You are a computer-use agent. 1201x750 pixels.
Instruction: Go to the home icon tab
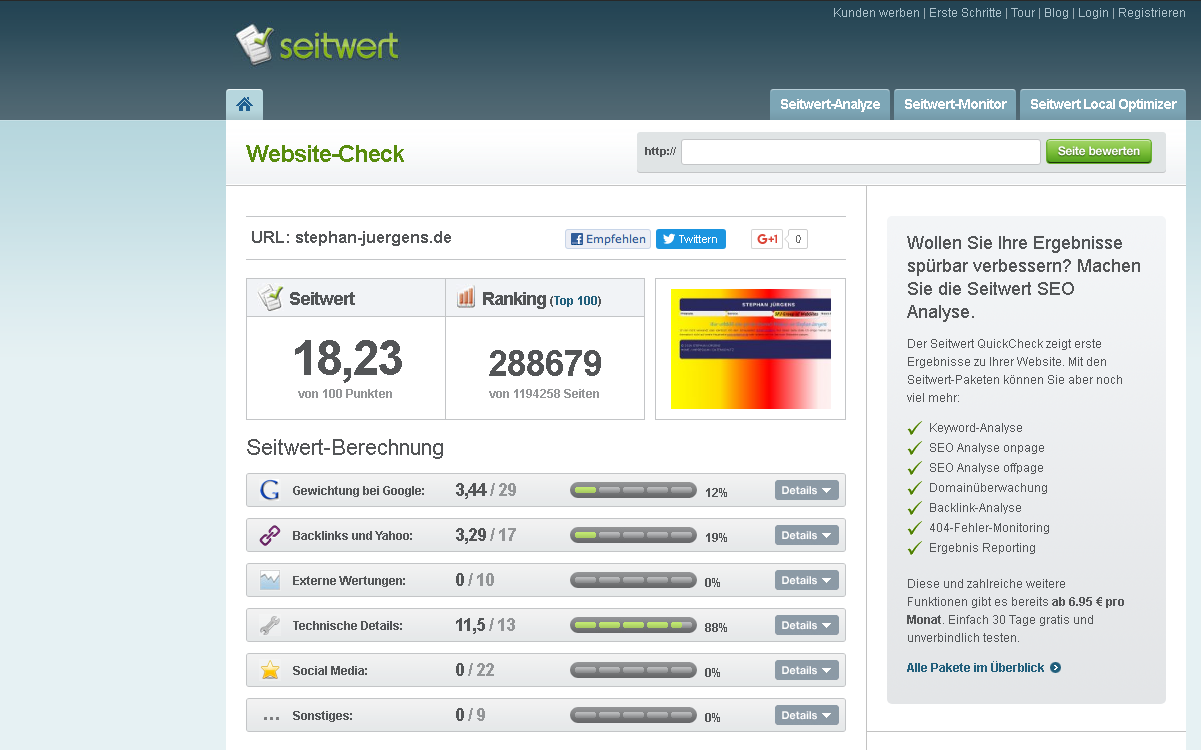point(245,104)
